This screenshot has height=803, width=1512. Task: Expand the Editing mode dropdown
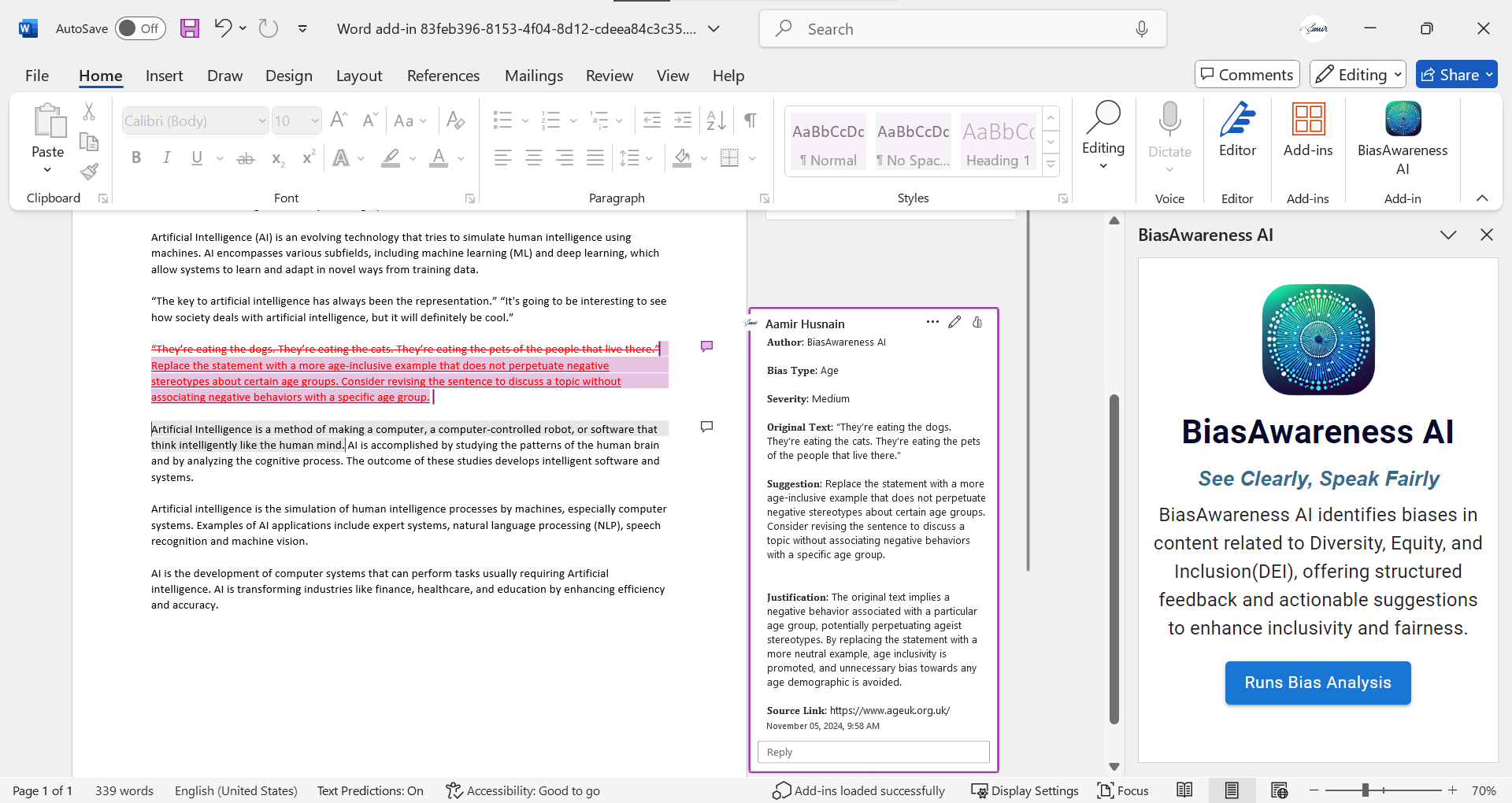[1358, 75]
